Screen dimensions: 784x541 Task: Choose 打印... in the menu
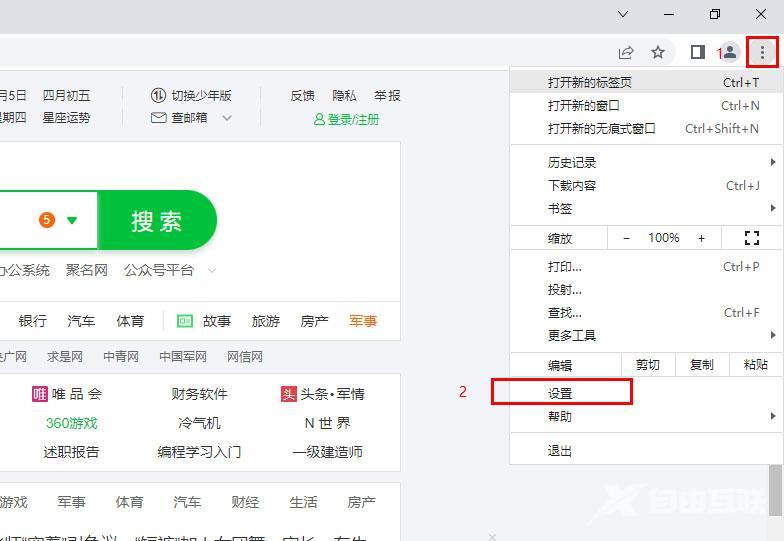point(645,266)
